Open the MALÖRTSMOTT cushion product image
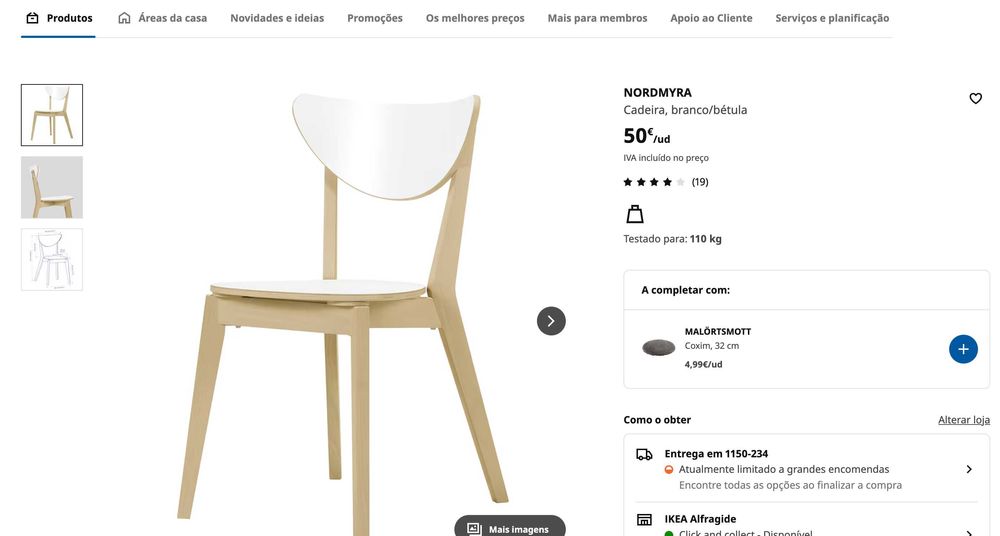Screen dimensions: 1000x536 (659, 348)
